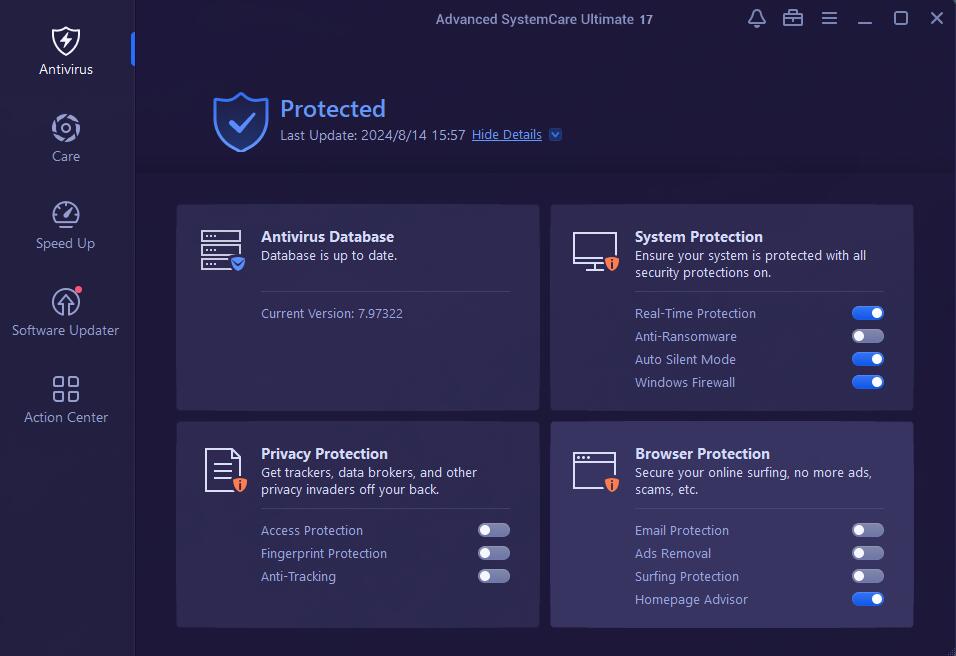956x656 pixels.
Task: Enable Access Protection toggle
Action: click(x=494, y=530)
